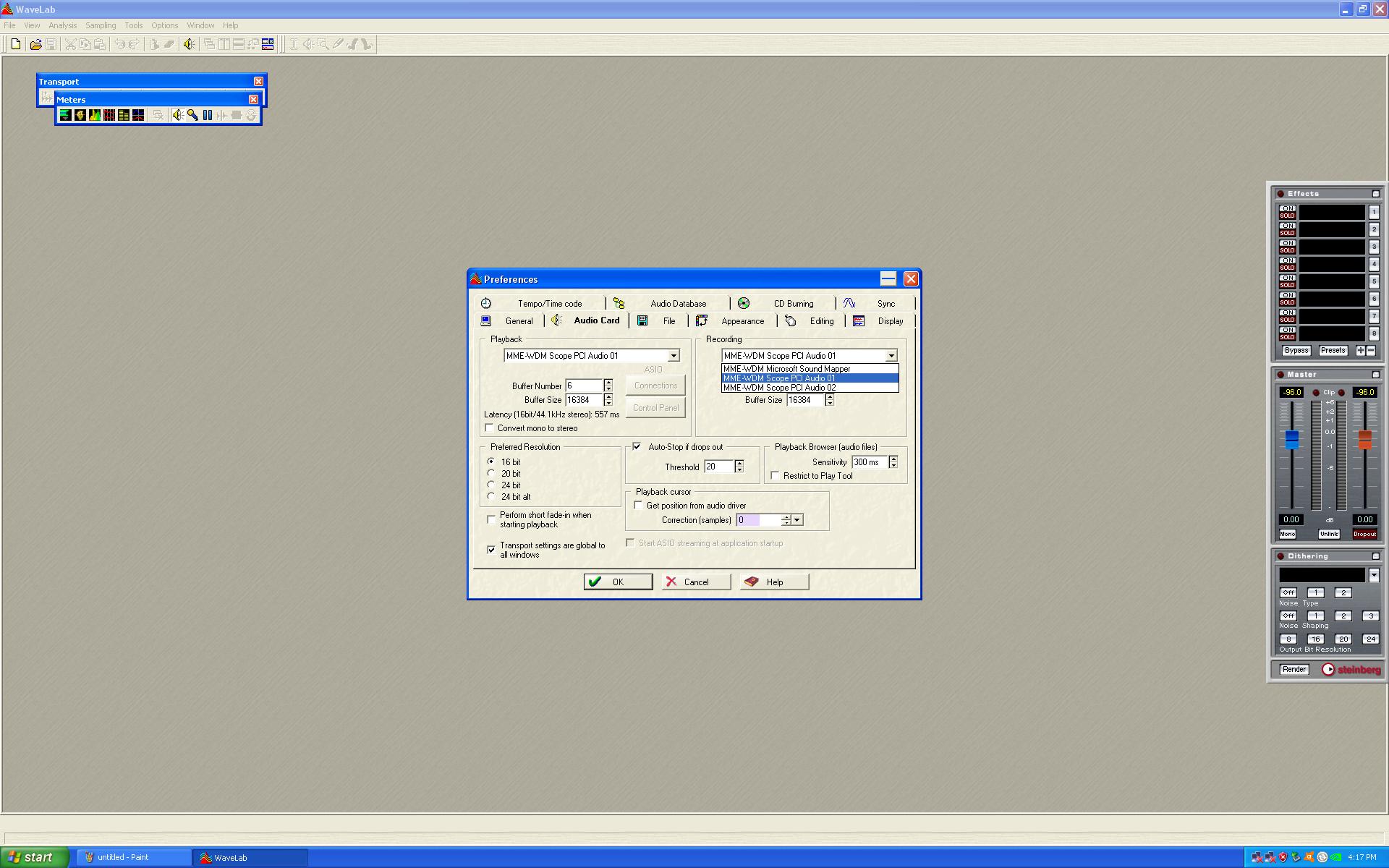The height and width of the screenshot is (868, 1389).
Task: Open the level meter in Meters panel
Action: [x=65, y=115]
